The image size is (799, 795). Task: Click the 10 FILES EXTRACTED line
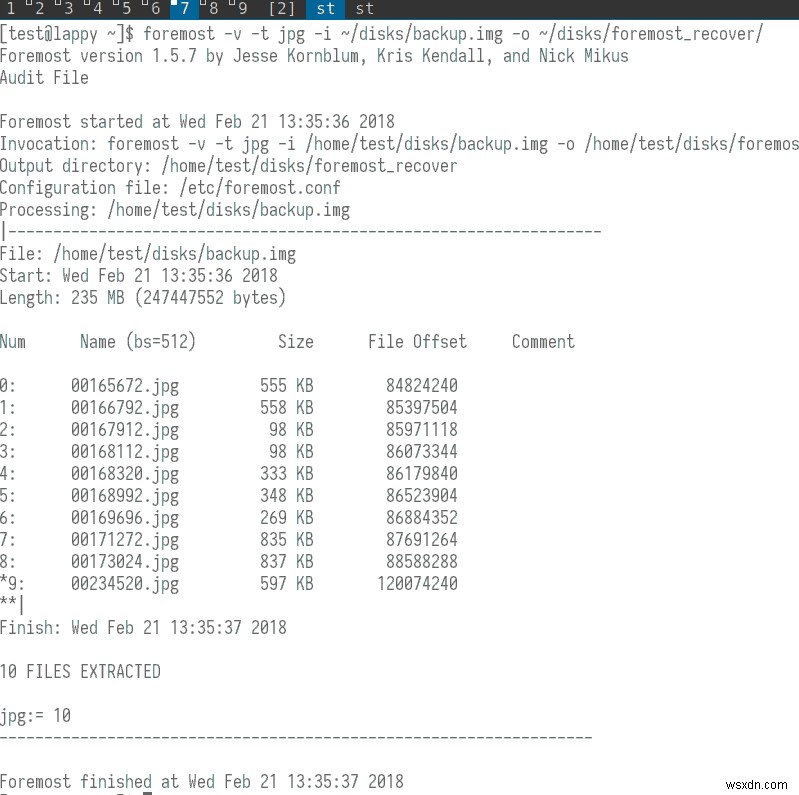coord(81,671)
